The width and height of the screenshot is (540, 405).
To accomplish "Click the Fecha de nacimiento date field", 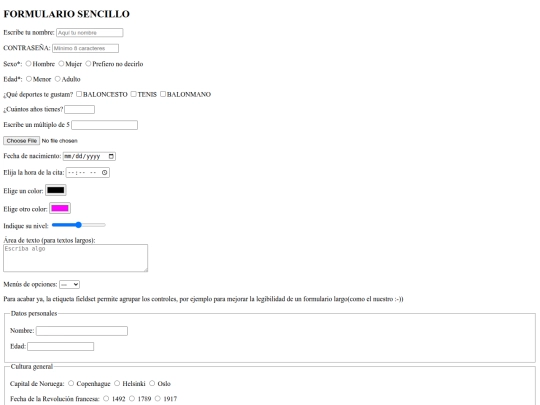I will pyautogui.click(x=89, y=156).
